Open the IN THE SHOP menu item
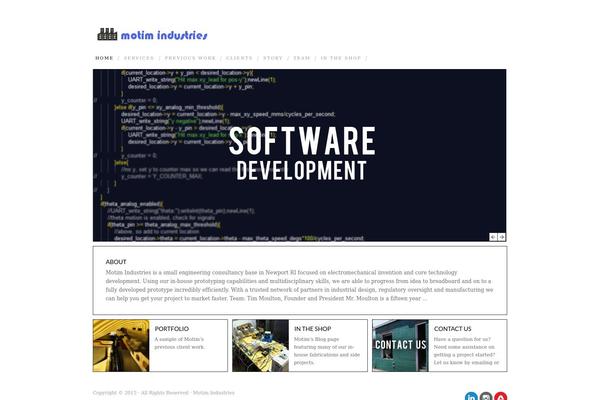 click(341, 58)
